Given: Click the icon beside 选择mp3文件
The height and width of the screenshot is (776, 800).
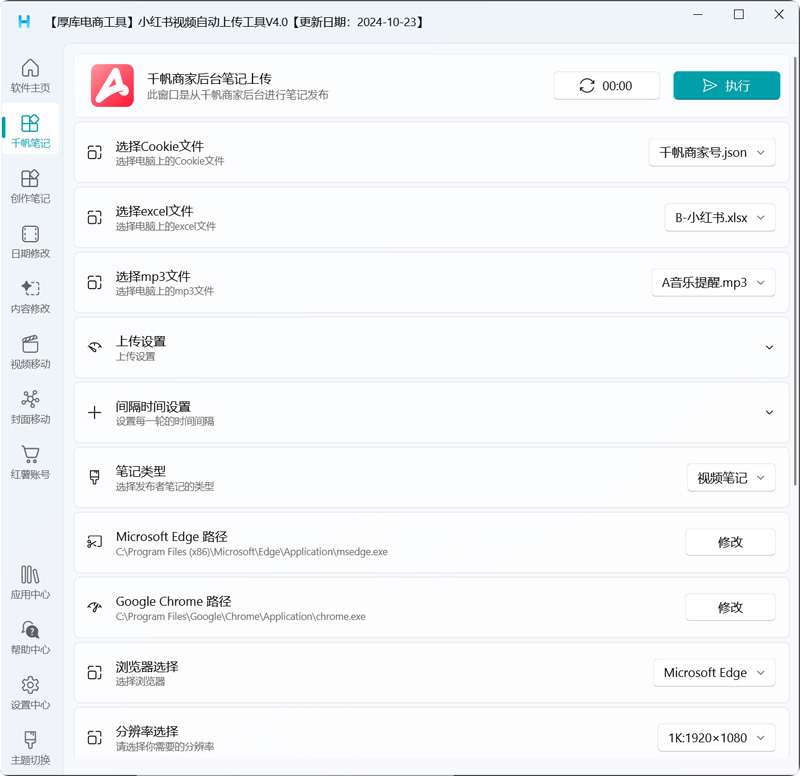Looking at the screenshot, I should click(x=94, y=282).
